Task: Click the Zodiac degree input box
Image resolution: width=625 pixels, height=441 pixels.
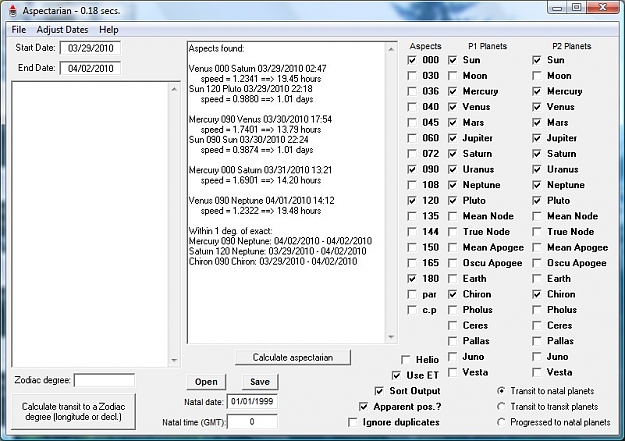Action: coord(104,380)
